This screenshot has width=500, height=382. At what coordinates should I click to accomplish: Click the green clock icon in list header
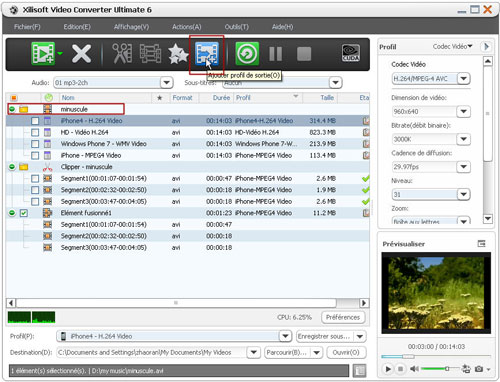click(x=49, y=98)
